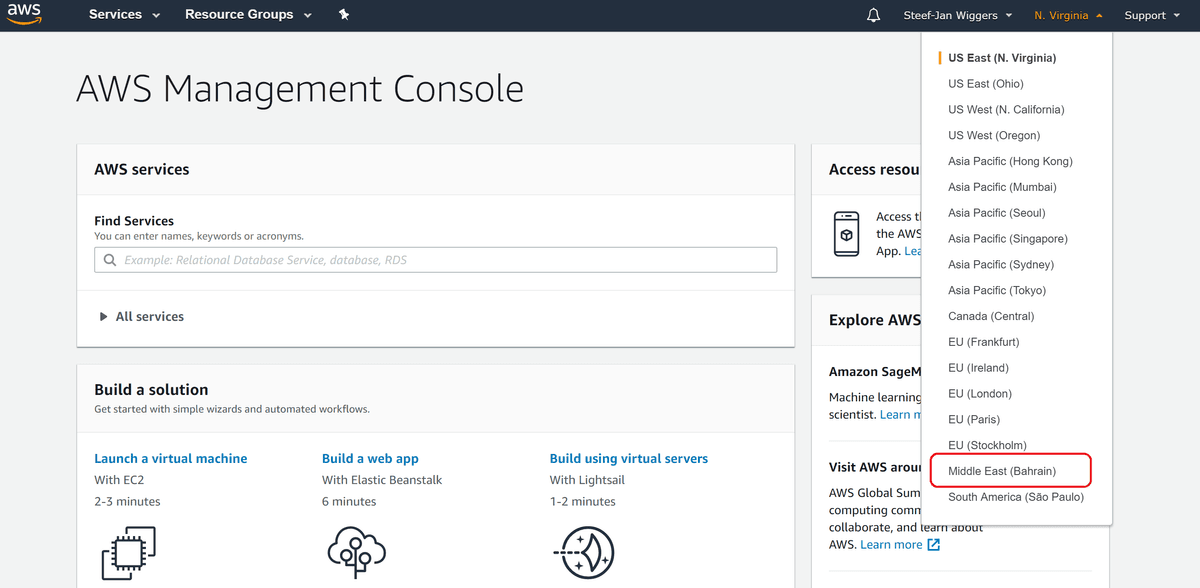Open Build a web app link
Image resolution: width=1200 pixels, height=588 pixels.
click(x=370, y=459)
